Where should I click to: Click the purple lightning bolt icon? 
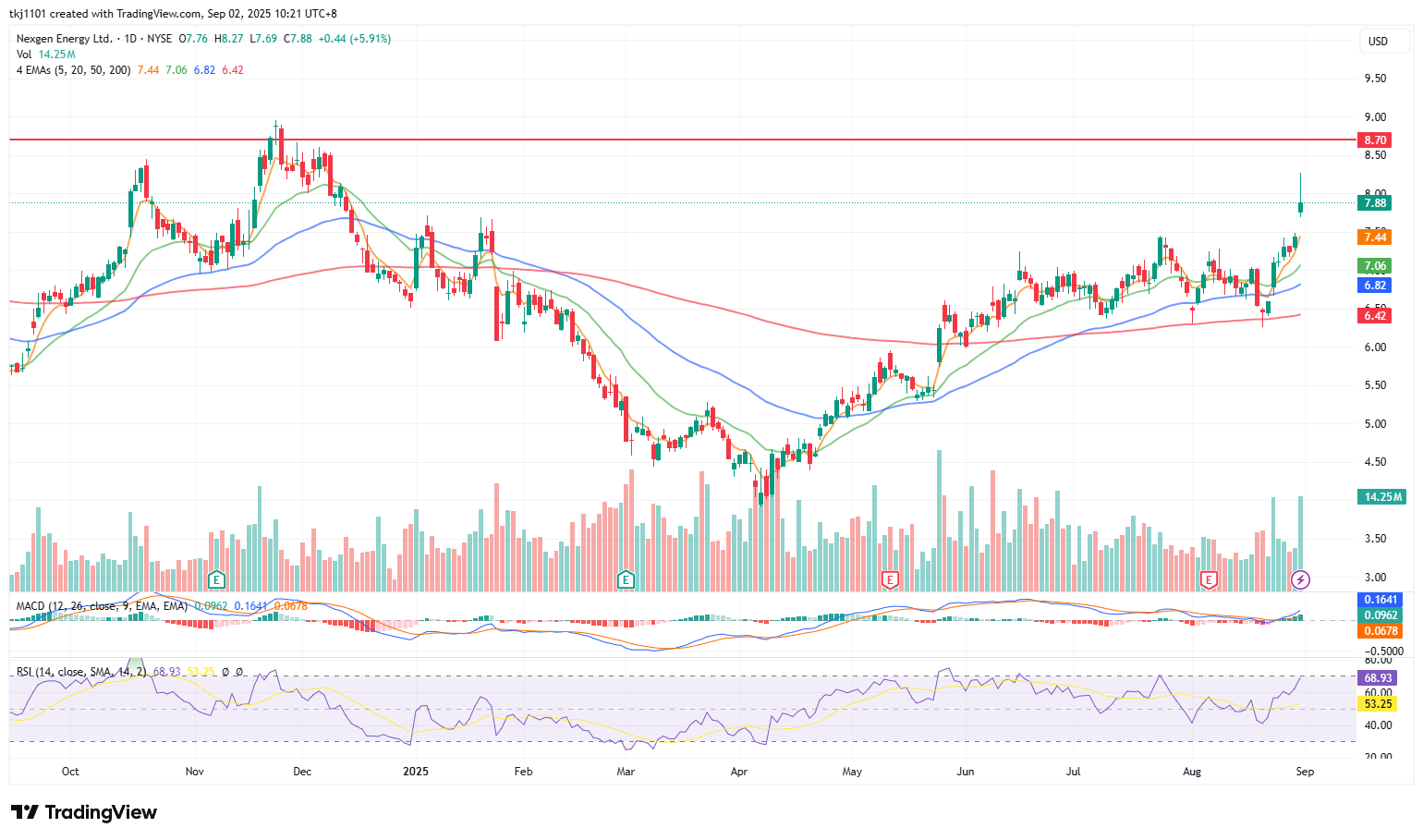tap(1300, 580)
